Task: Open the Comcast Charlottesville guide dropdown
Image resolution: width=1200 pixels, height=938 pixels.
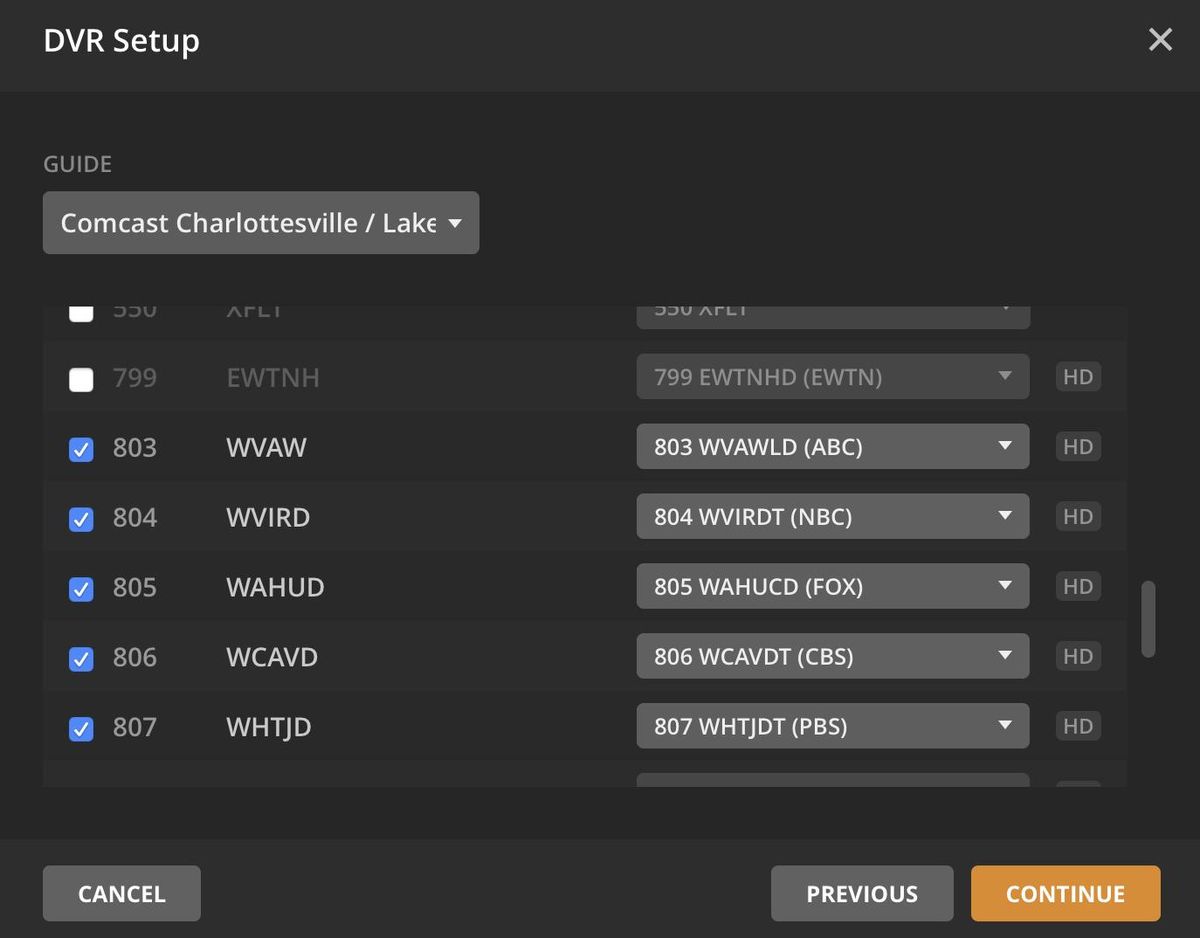Action: coord(260,222)
